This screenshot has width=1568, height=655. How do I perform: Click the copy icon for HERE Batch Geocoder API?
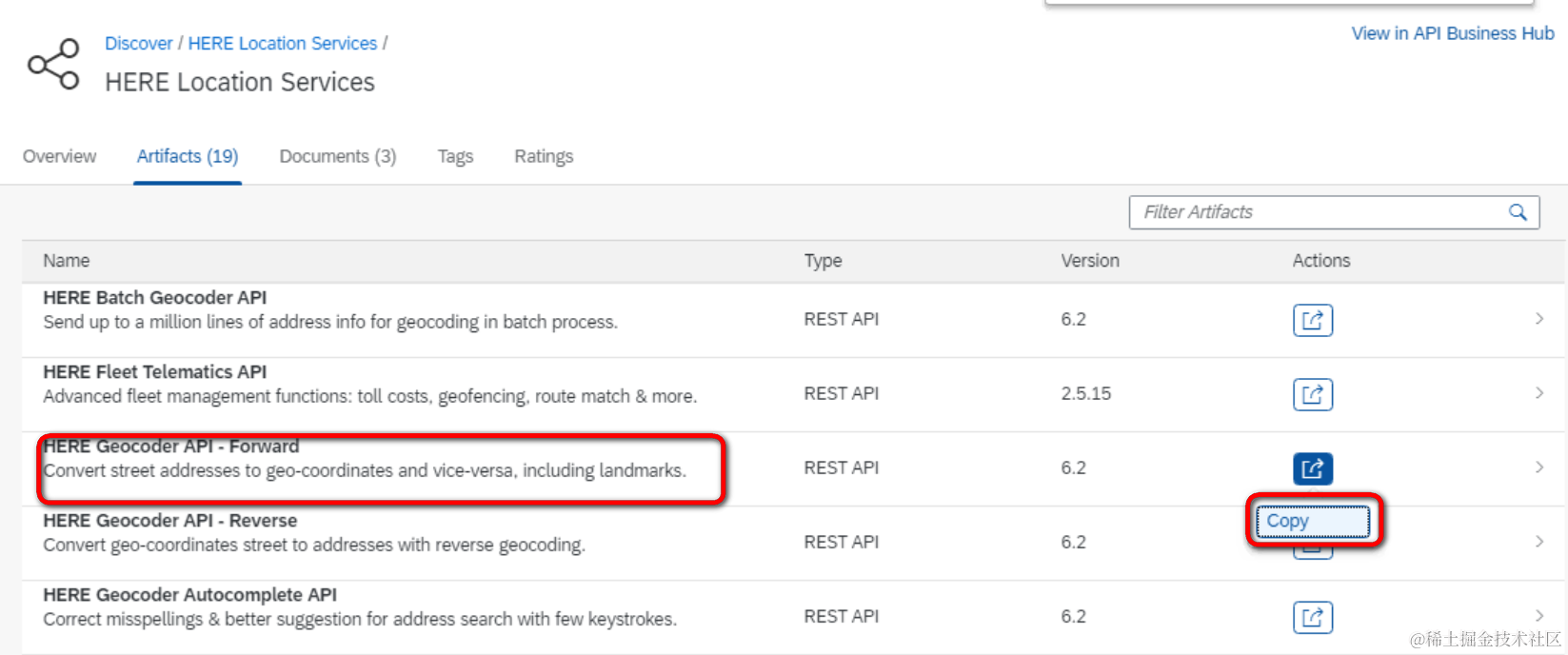[1312, 320]
